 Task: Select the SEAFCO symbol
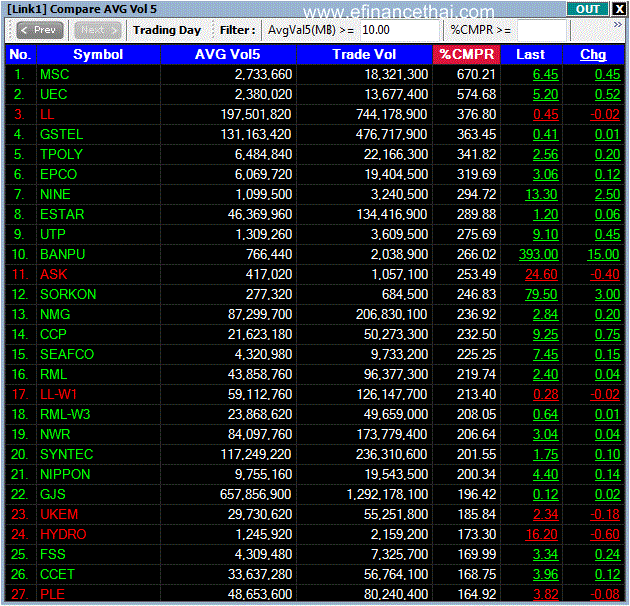[67, 354]
